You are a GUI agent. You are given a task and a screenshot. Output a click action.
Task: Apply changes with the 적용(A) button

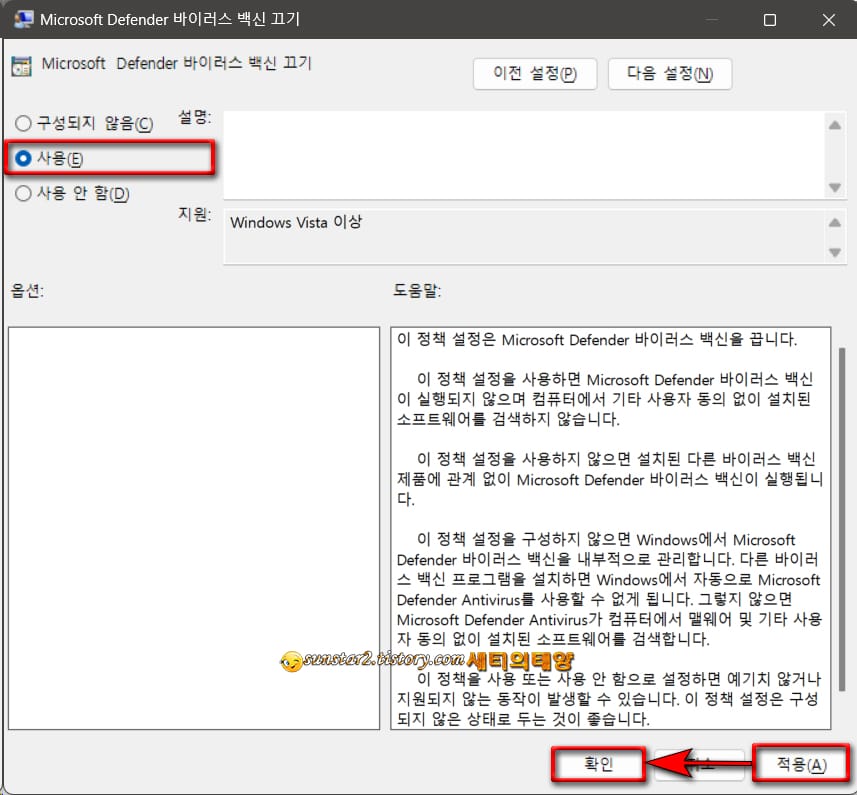799,764
